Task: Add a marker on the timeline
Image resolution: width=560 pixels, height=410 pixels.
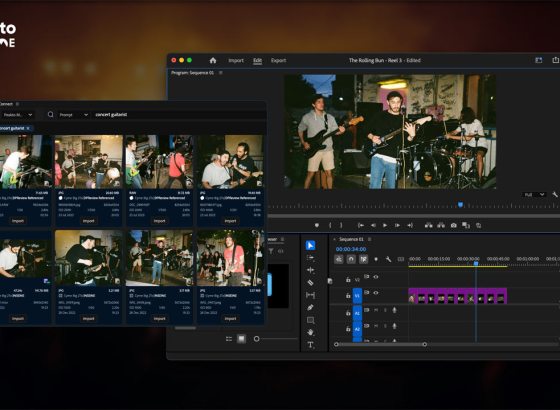Action: coord(376,259)
